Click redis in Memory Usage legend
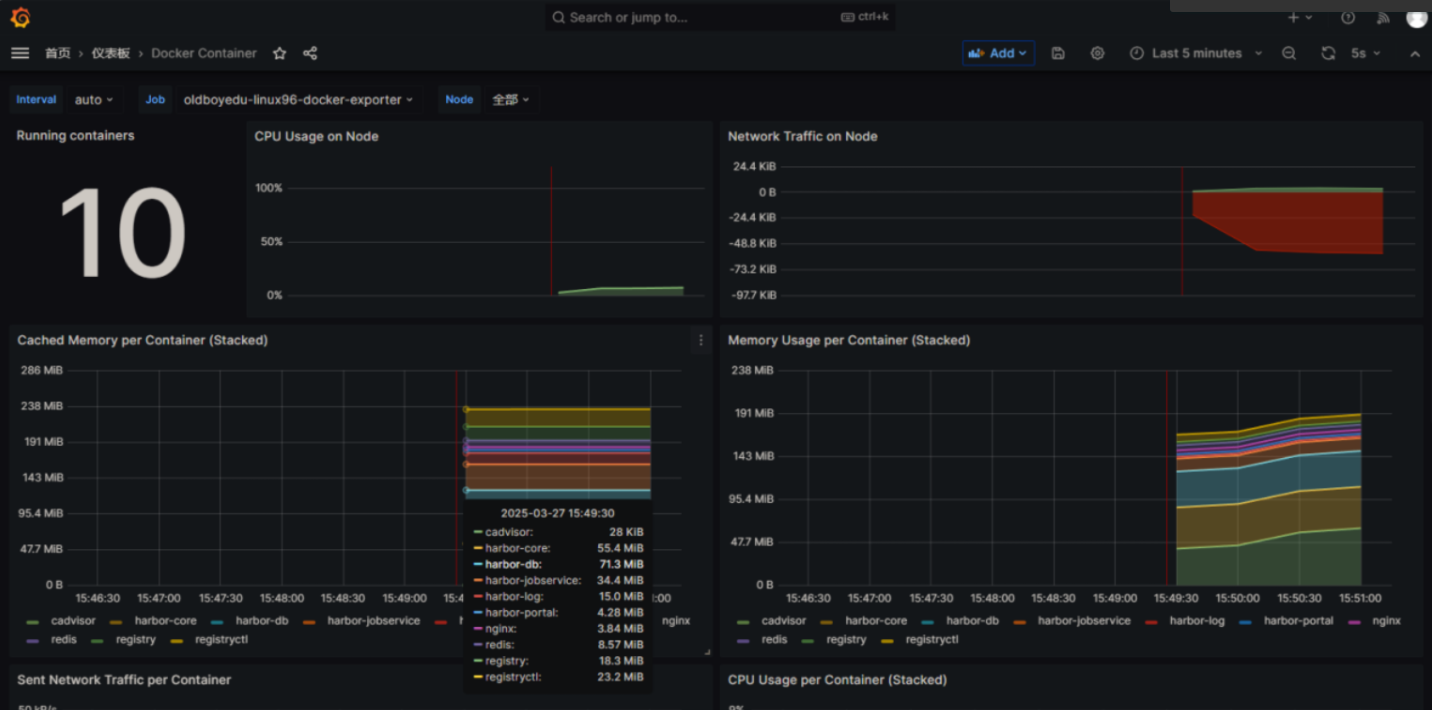This screenshot has width=1432, height=710. point(774,639)
